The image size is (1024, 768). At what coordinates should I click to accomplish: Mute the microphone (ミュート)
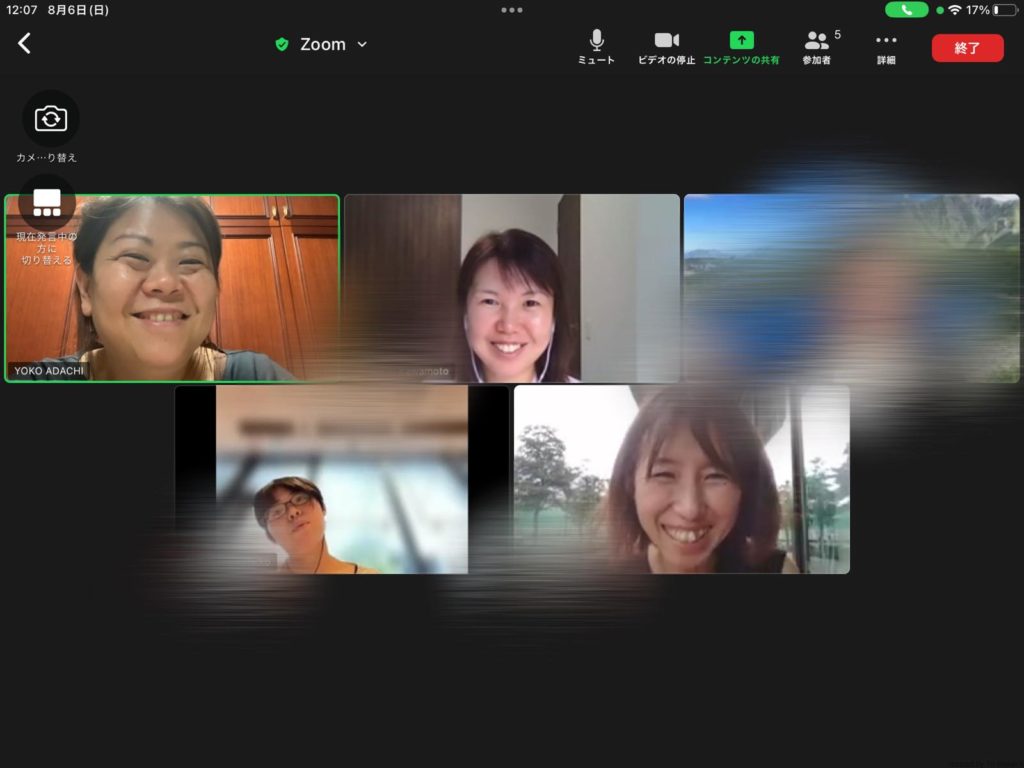[596, 46]
